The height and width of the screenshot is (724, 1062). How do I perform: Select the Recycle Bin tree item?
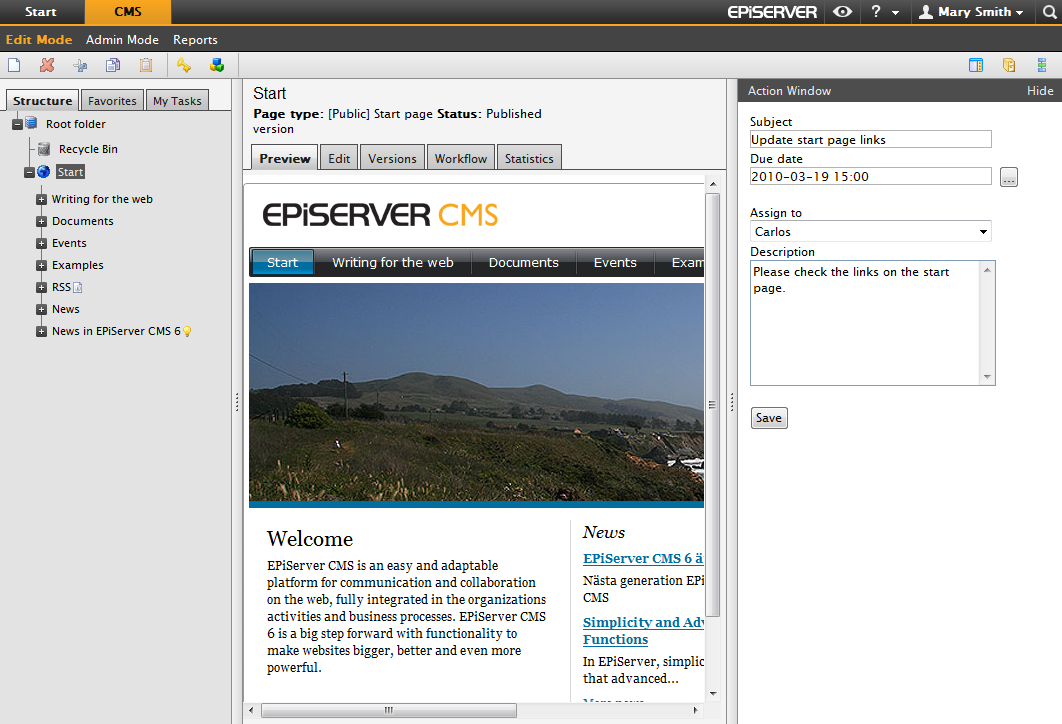[88, 149]
